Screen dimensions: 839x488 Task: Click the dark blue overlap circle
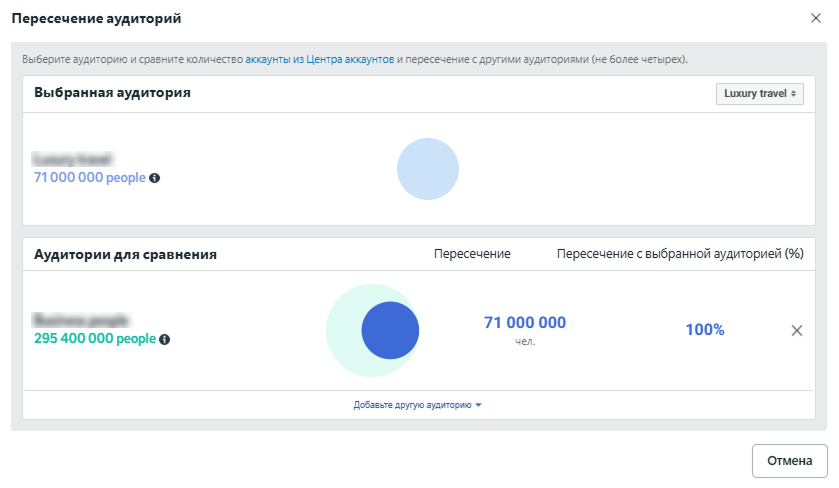point(390,330)
